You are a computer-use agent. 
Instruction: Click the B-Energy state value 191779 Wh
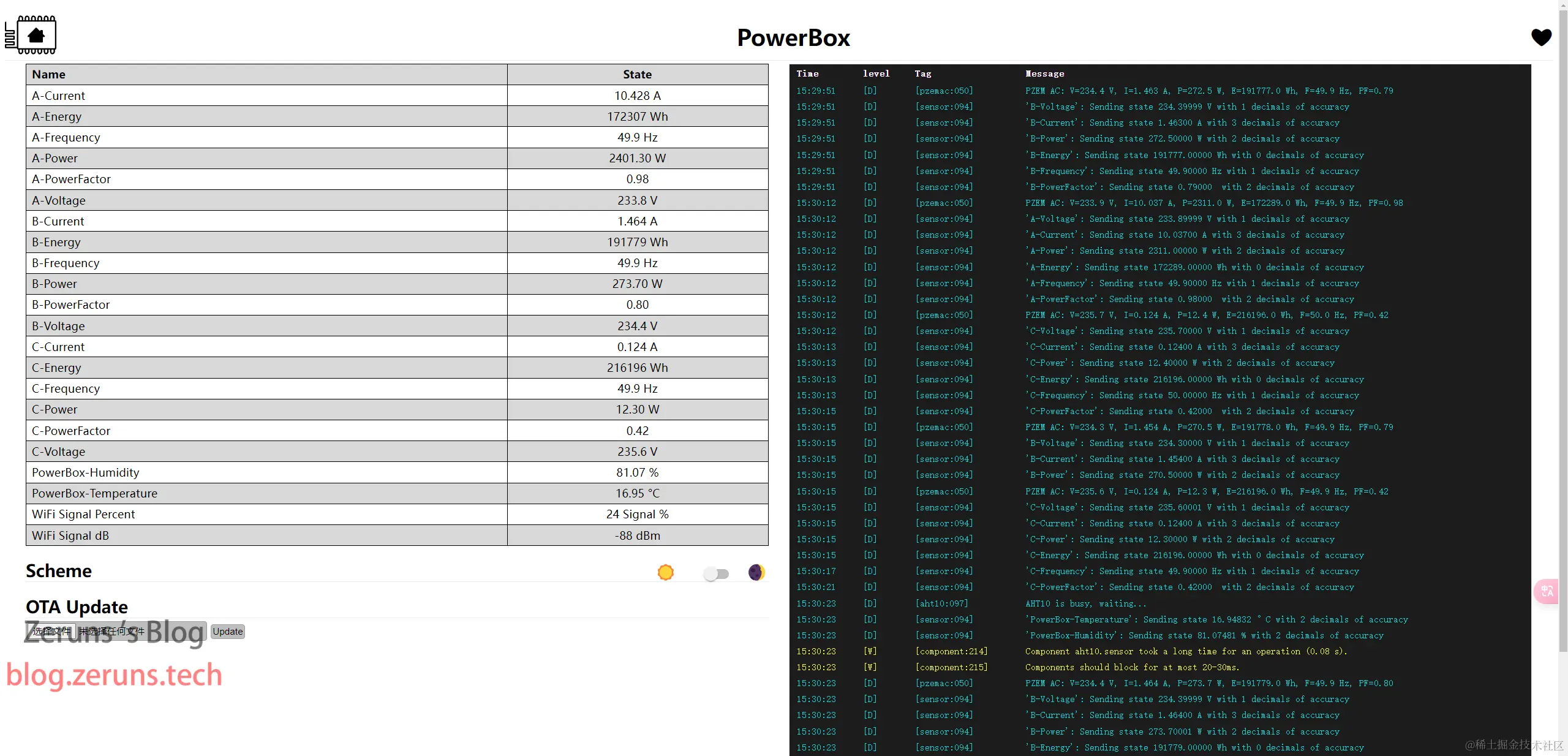[637, 242]
